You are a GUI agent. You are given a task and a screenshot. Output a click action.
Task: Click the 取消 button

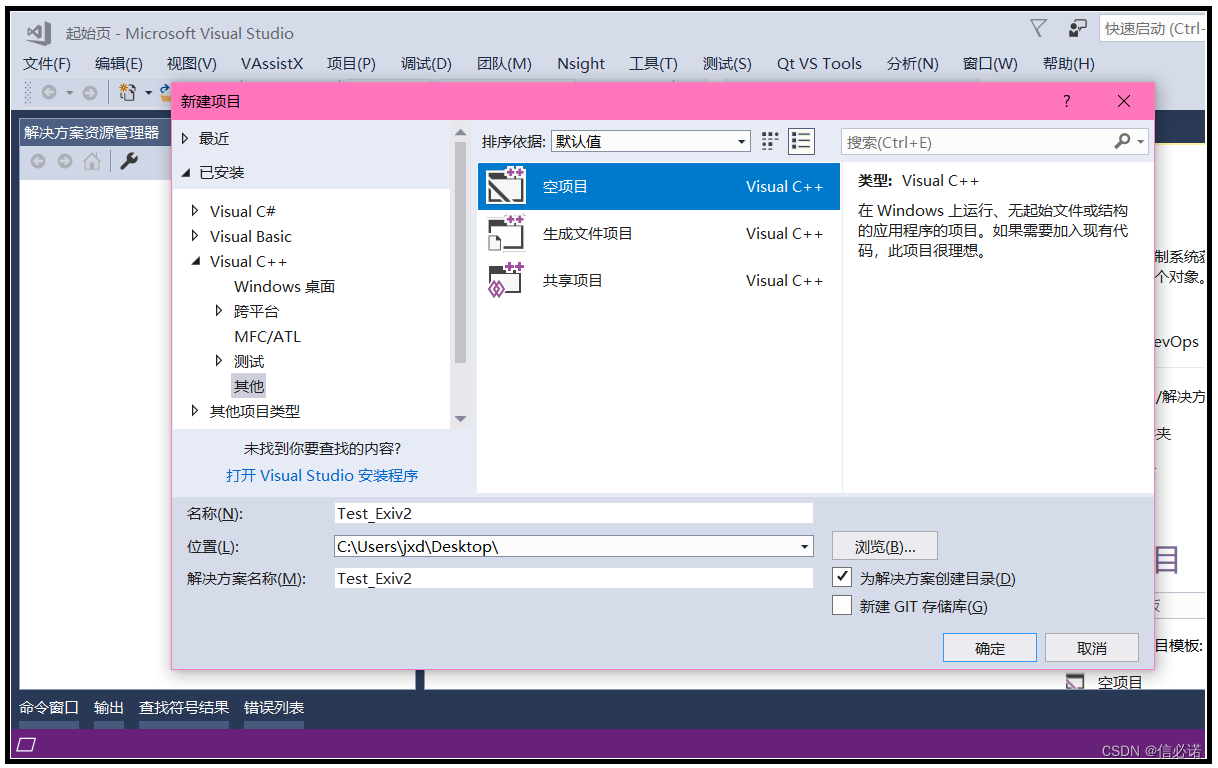(1092, 648)
